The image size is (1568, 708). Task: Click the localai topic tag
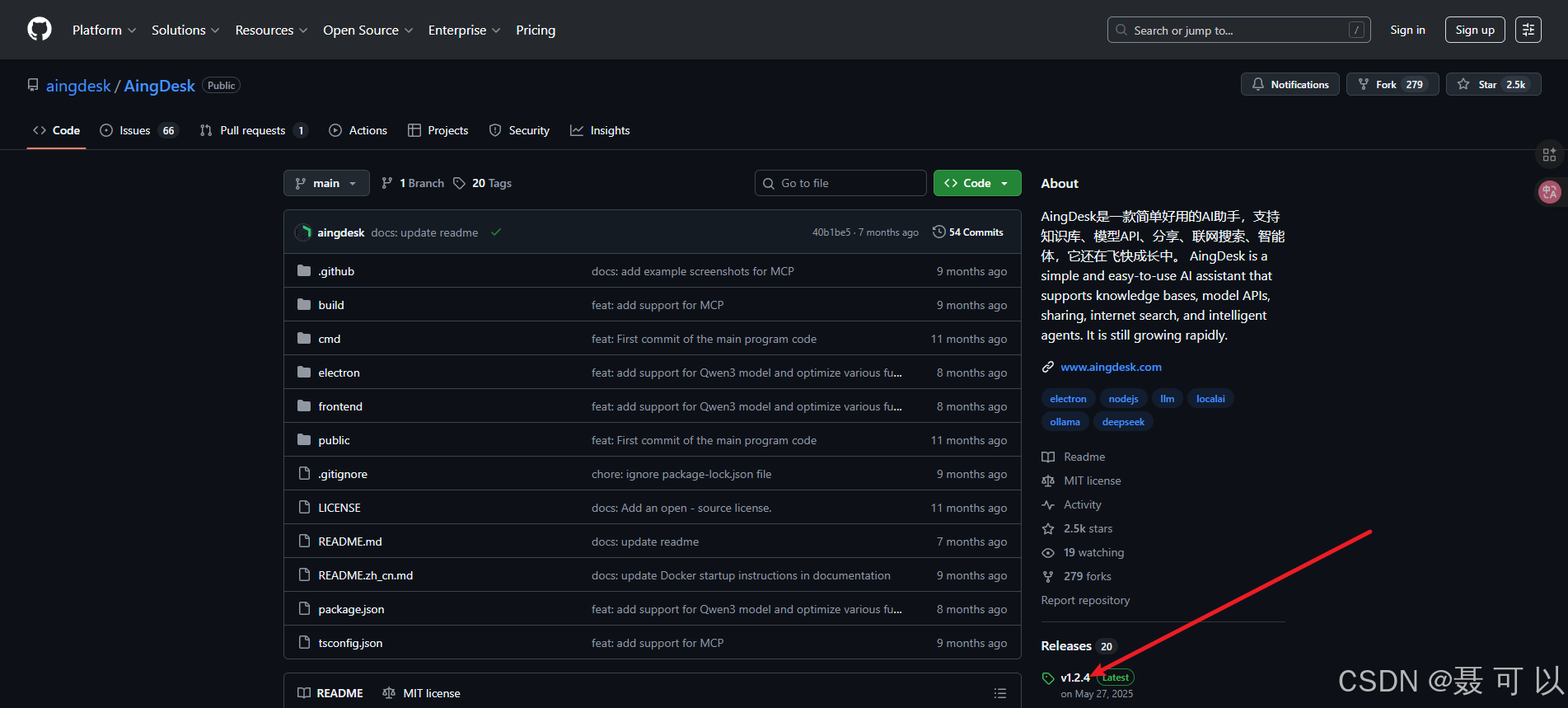pyautogui.click(x=1210, y=399)
